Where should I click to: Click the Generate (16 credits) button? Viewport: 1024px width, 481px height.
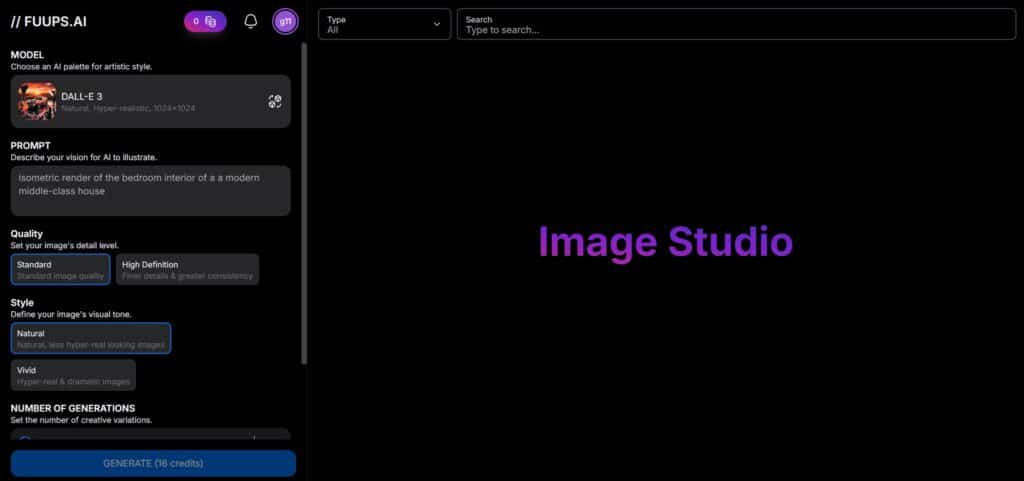pos(153,463)
